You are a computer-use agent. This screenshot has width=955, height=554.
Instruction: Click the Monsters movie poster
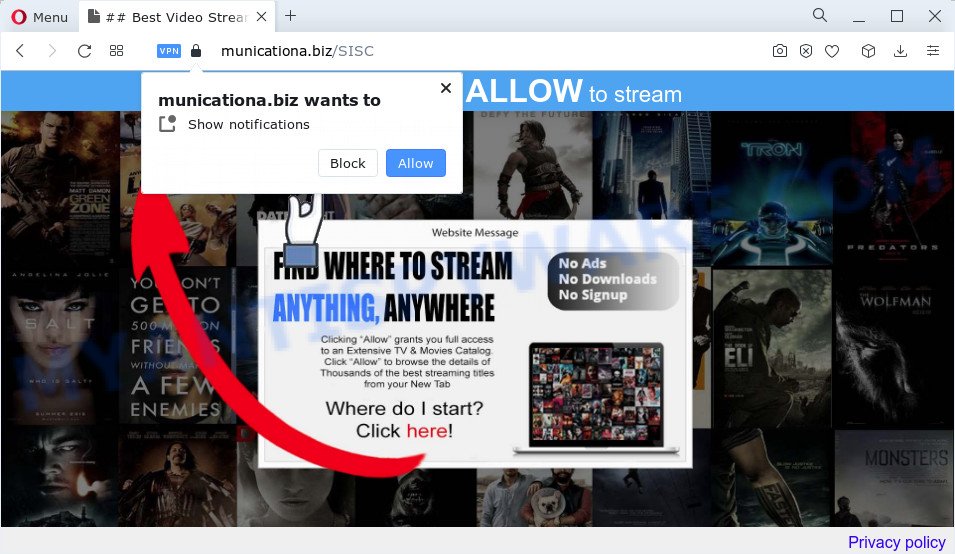pyautogui.click(x=894, y=477)
